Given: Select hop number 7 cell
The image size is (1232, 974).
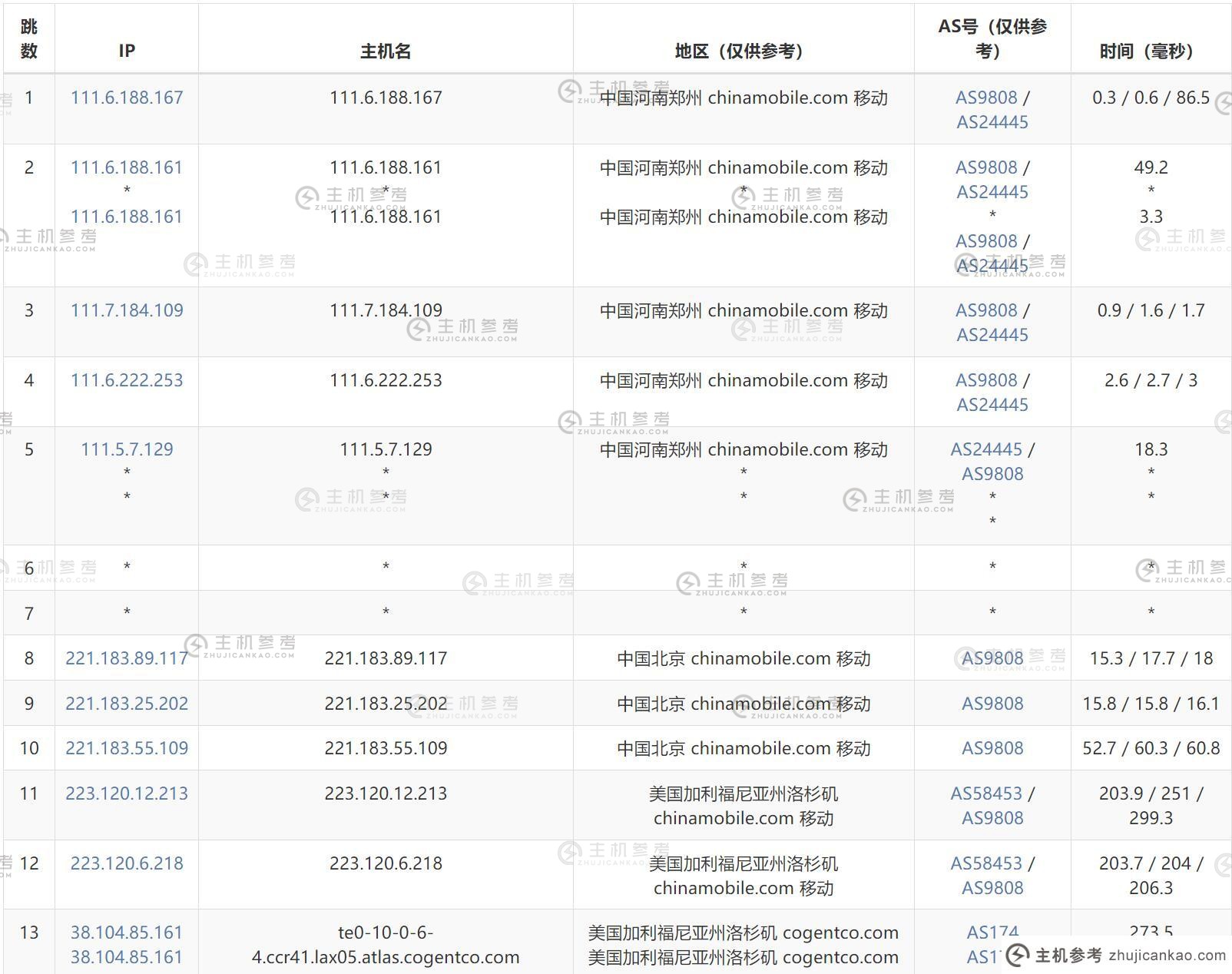Looking at the screenshot, I should [29, 613].
